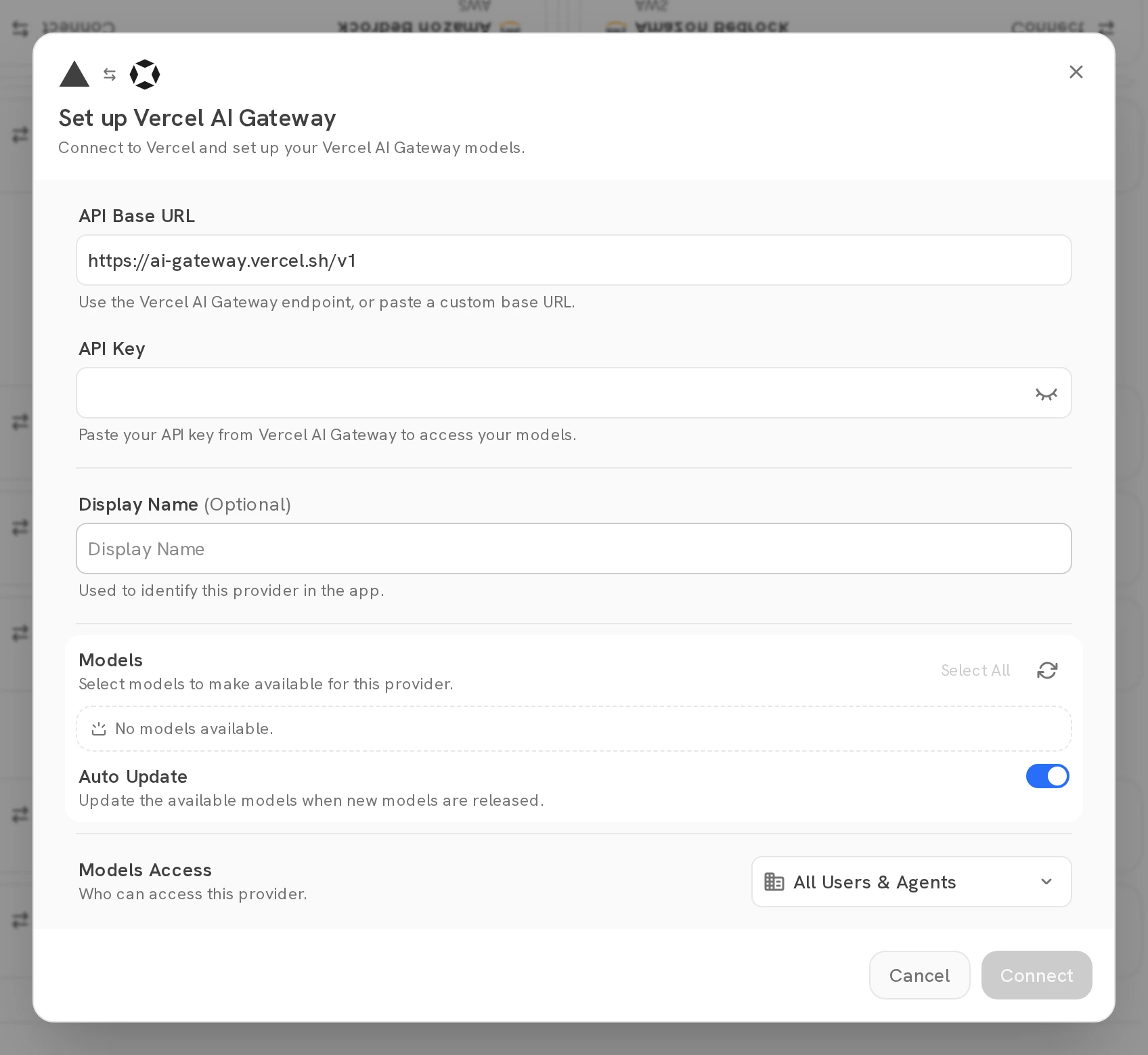Disable the Auto Update toggle

pos(1047,776)
